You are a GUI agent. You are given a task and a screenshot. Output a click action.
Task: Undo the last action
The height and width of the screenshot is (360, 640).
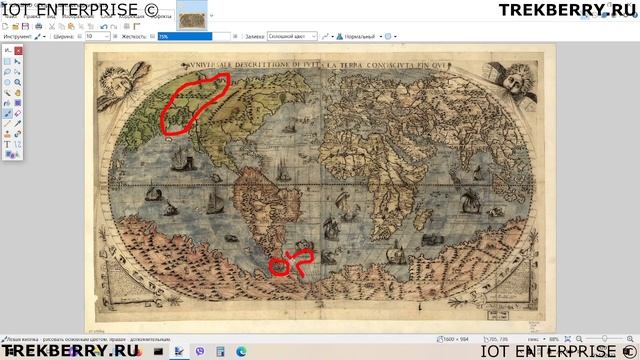tap(104, 27)
